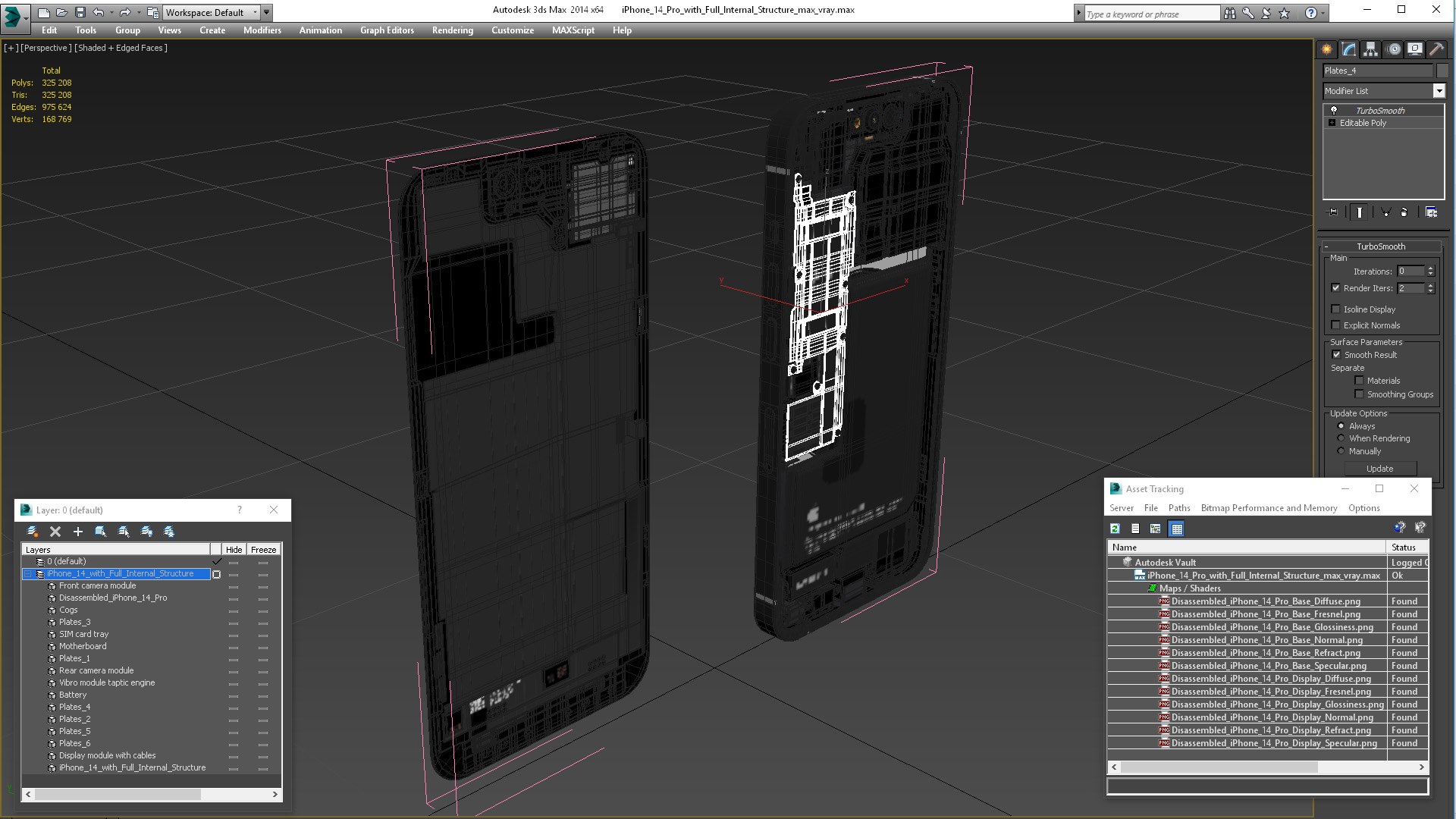Undo the last scene operation
Screen dimensions: 1456x819
tap(98, 12)
